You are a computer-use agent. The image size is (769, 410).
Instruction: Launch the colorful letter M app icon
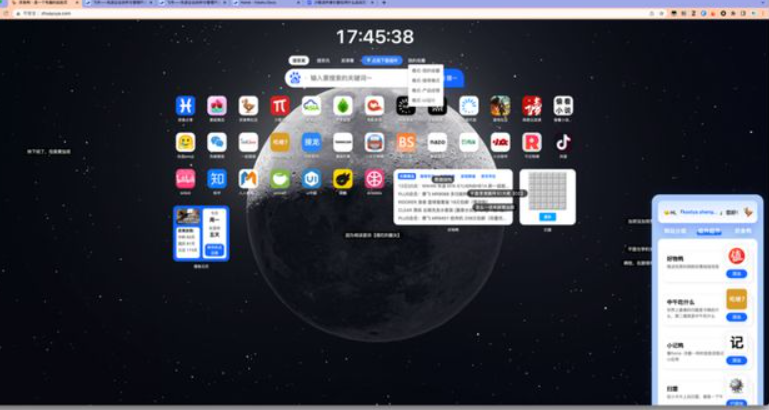248,179
